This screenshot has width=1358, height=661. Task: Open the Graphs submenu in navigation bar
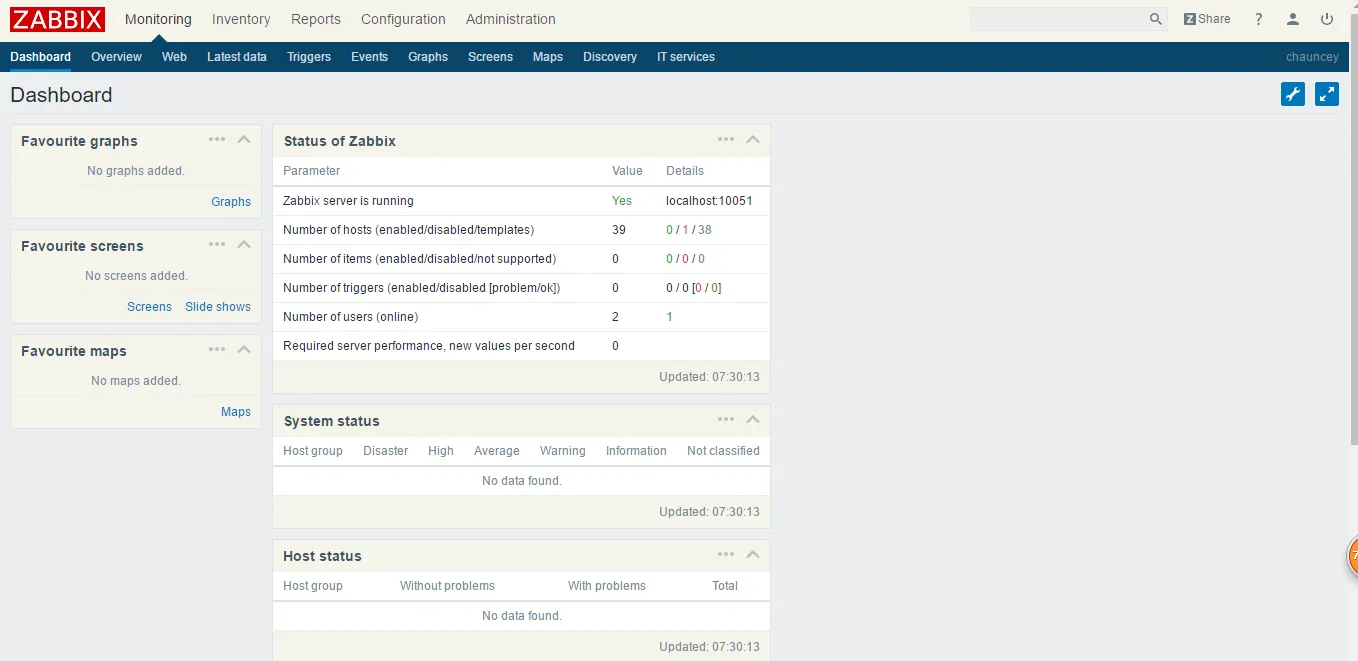point(428,57)
